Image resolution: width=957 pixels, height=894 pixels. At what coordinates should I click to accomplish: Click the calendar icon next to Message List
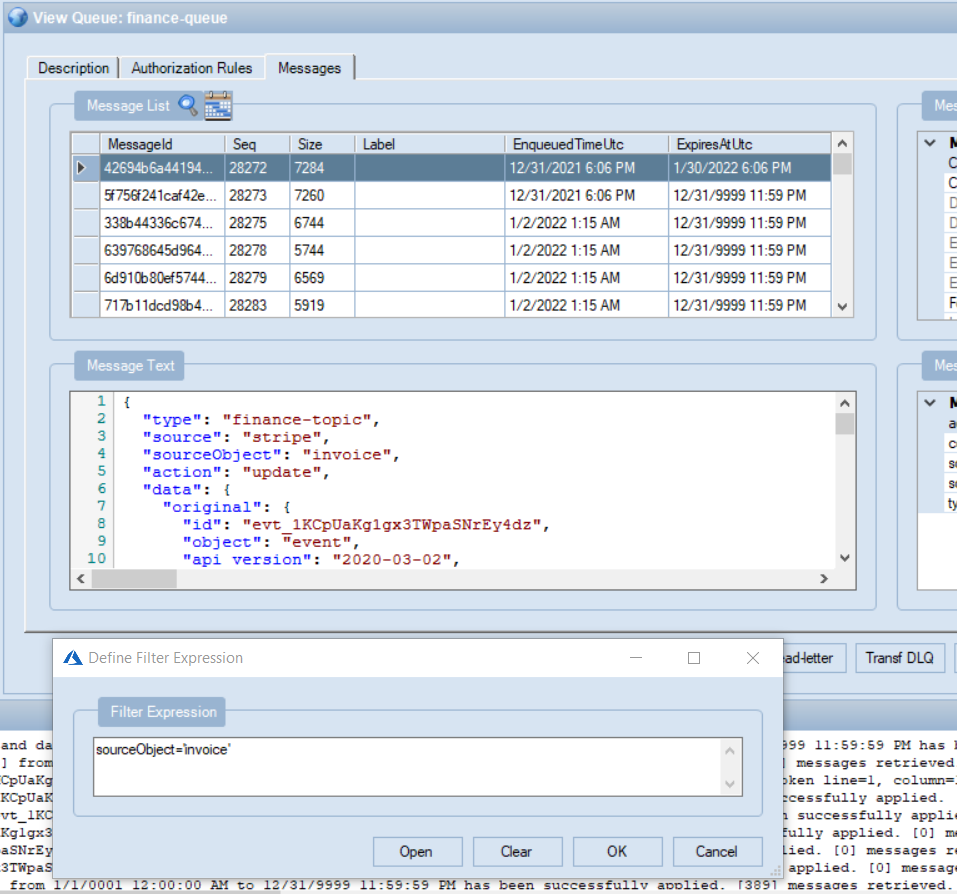(217, 105)
